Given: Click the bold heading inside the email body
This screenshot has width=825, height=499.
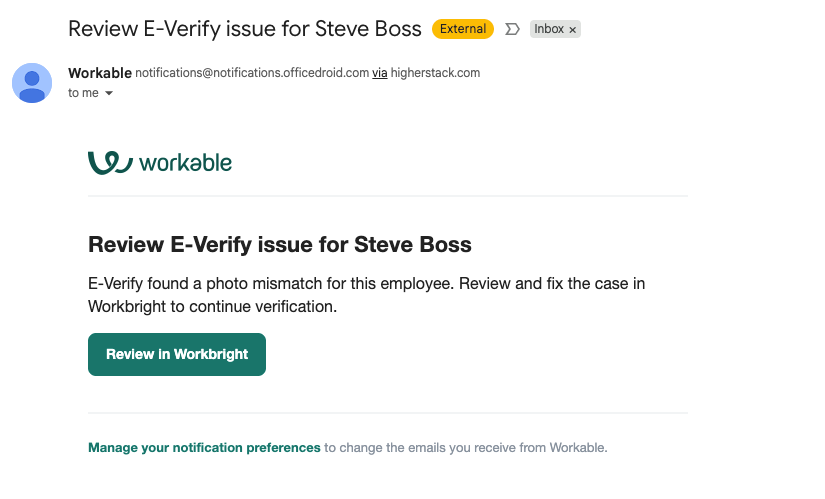Looking at the screenshot, I should [280, 244].
